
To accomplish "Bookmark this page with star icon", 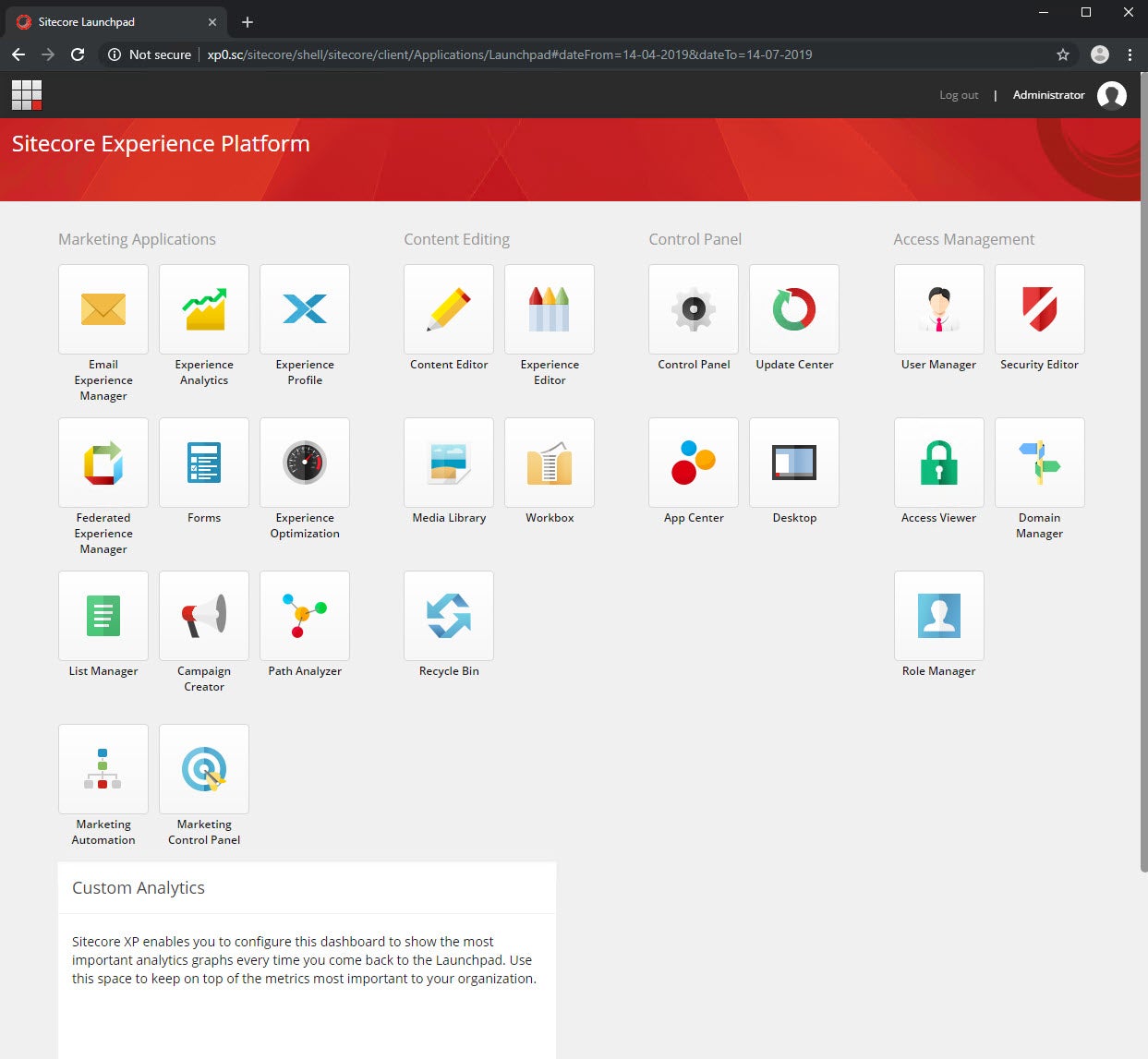I will 1063,54.
